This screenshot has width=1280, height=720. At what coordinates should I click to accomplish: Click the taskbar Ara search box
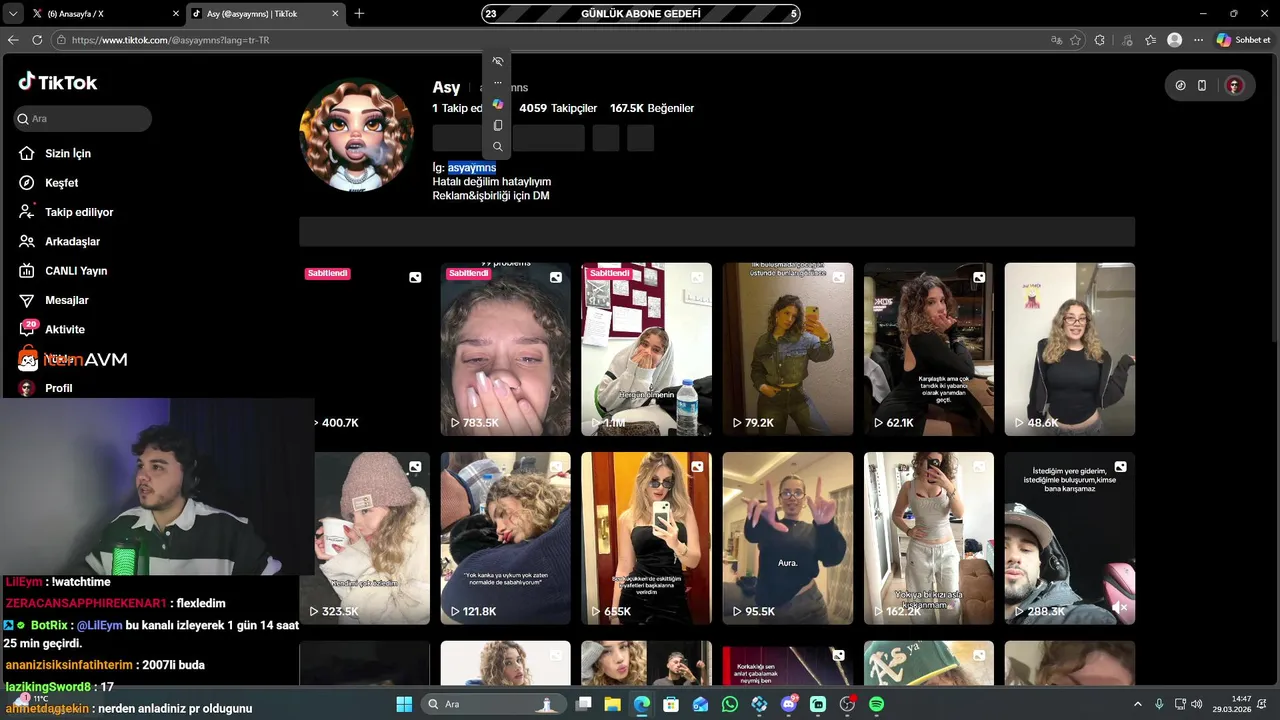[x=492, y=704]
